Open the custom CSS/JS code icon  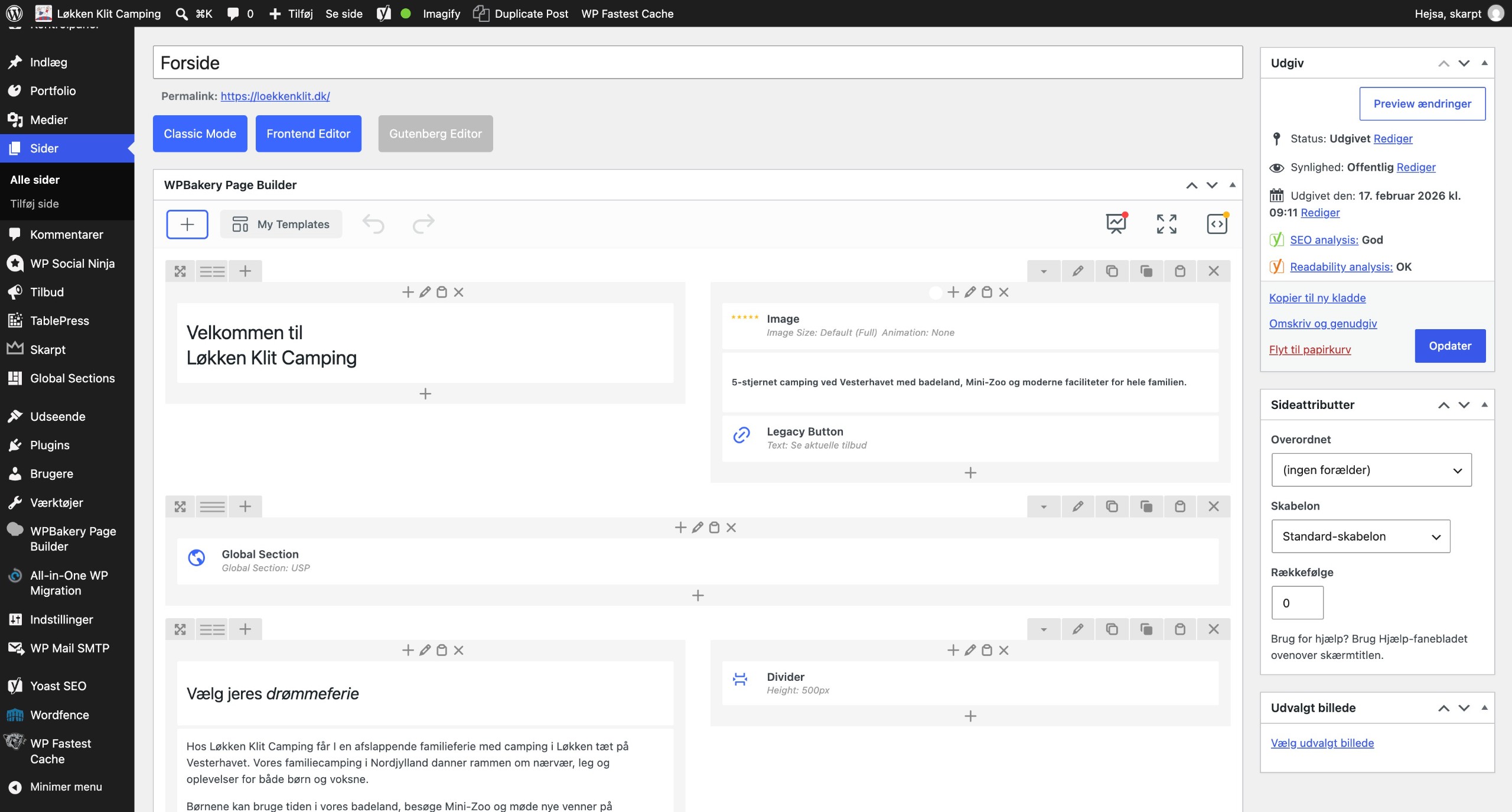tap(1217, 224)
